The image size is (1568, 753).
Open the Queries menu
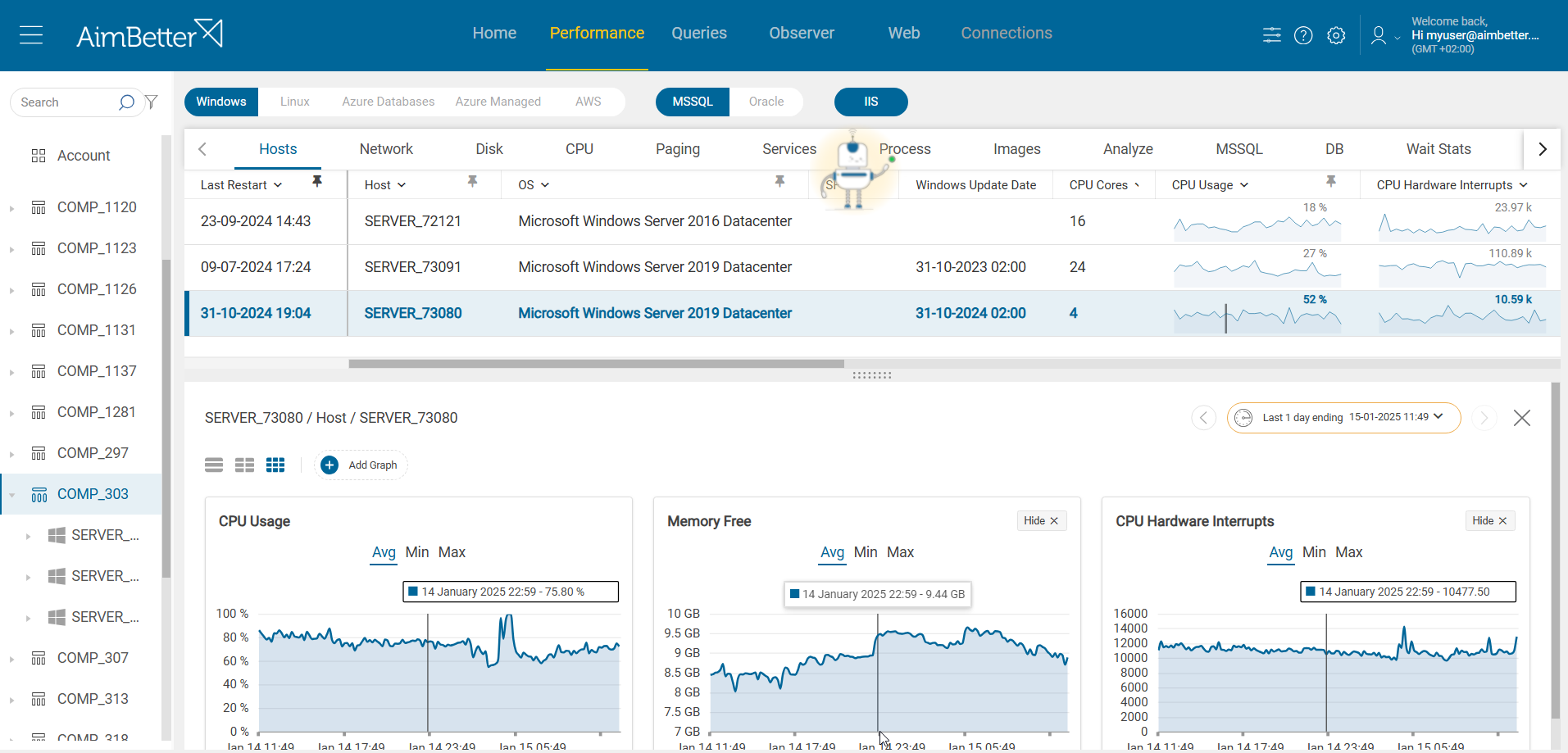(x=699, y=33)
